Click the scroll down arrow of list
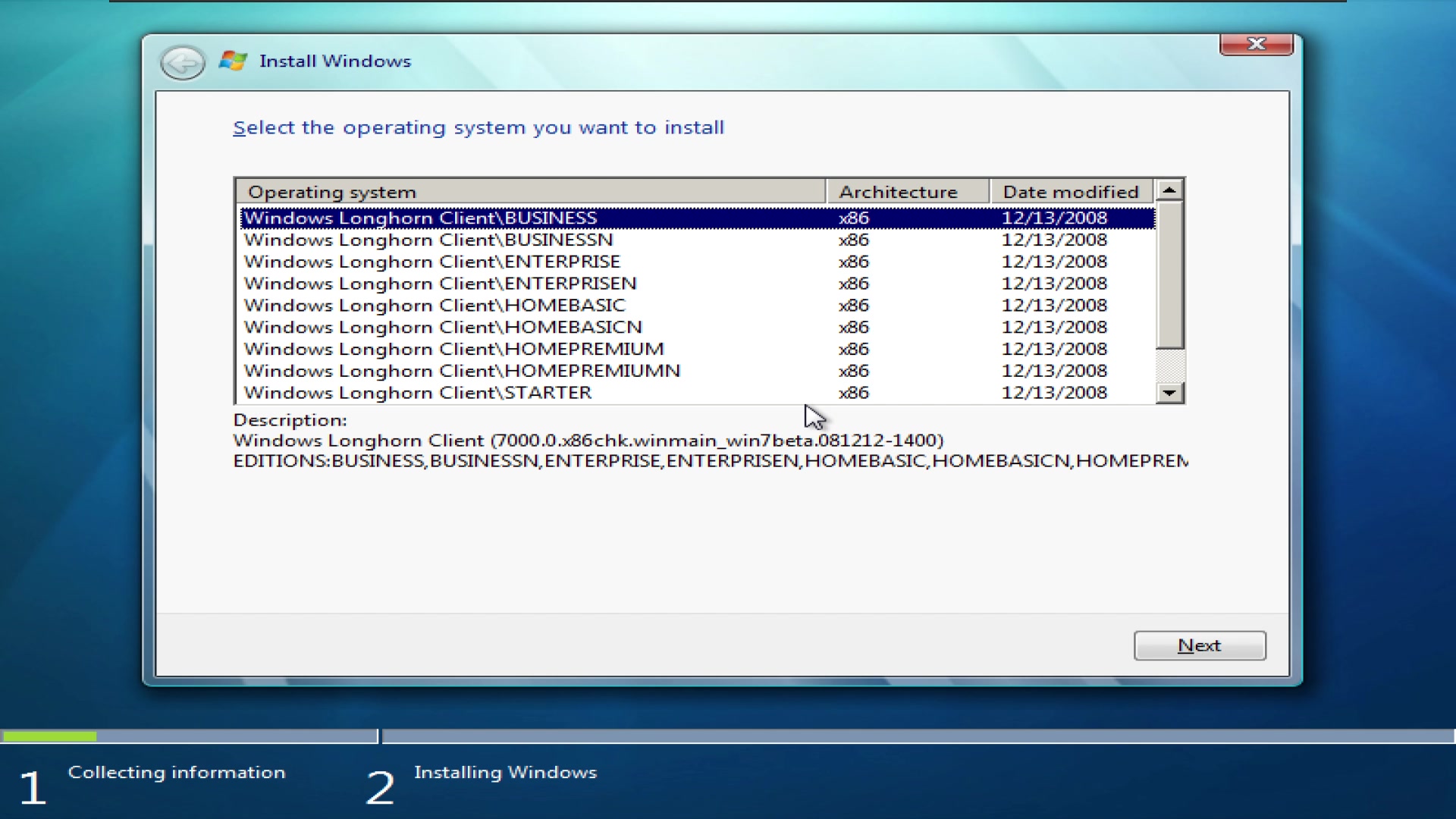 (1170, 393)
